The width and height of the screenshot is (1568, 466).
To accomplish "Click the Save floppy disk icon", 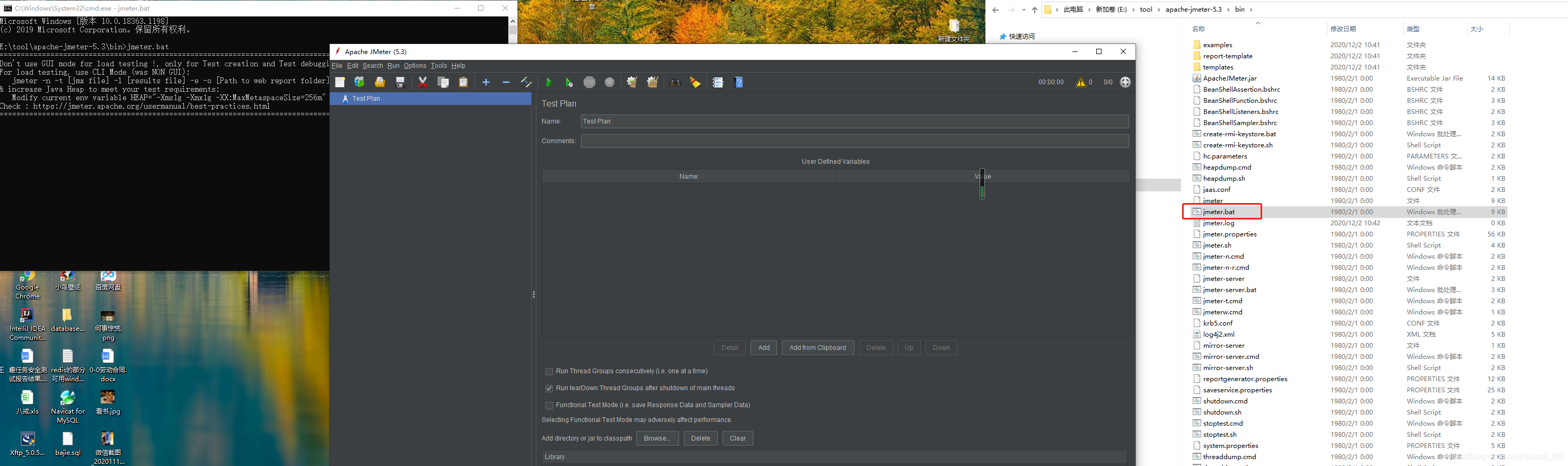I will point(400,82).
